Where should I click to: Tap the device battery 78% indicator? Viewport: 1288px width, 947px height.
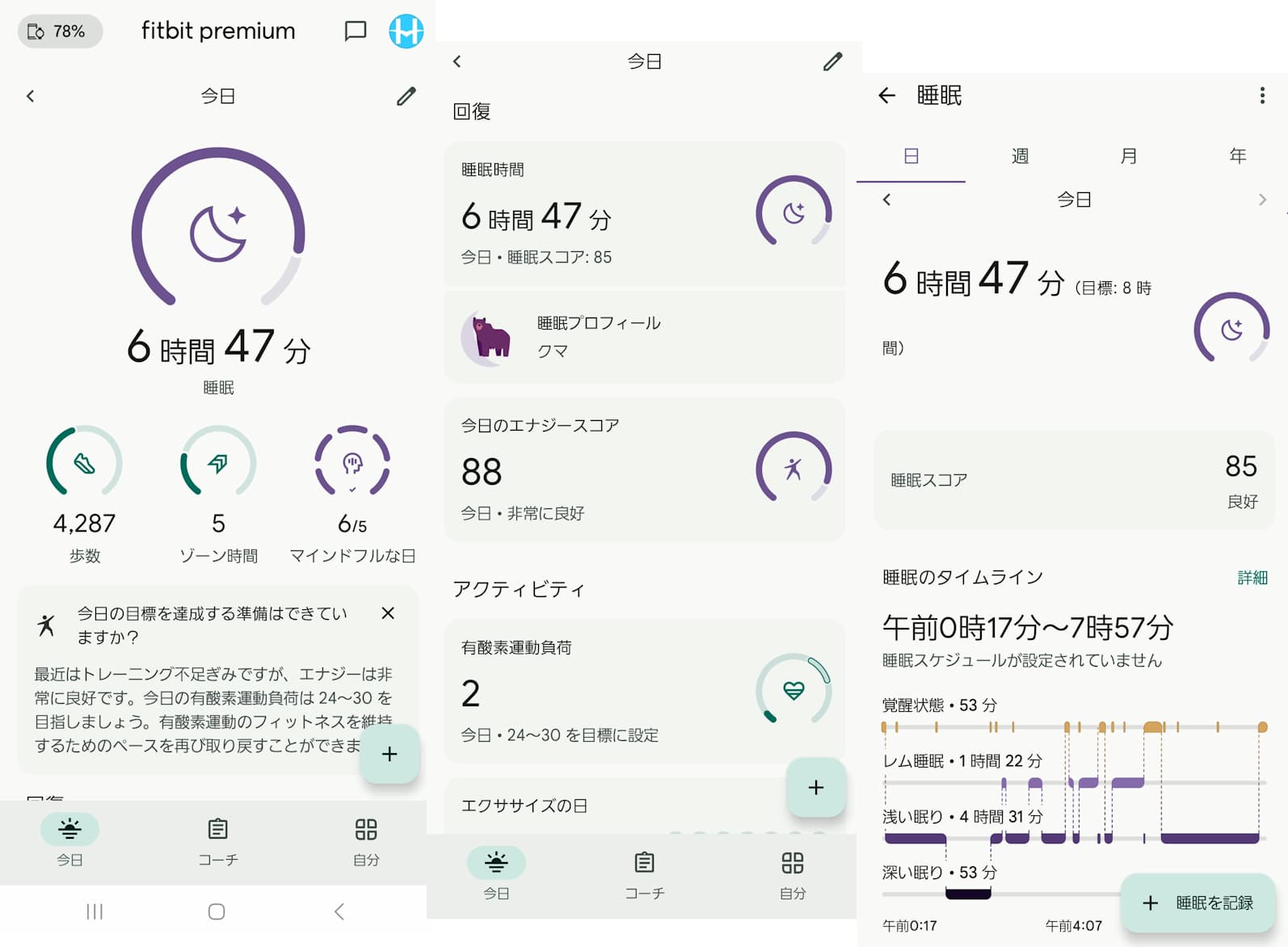[60, 32]
